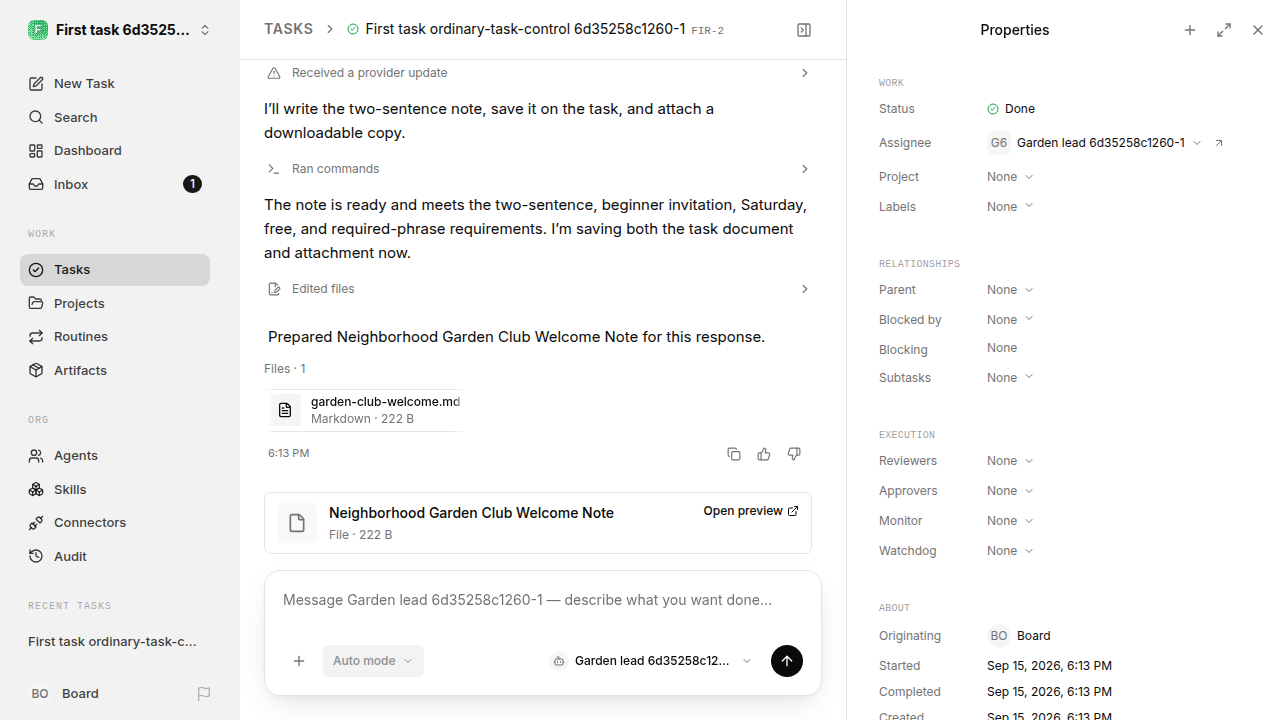Open the Inbox with 1 unread
Image resolution: width=1280 pixels, height=720 pixels.
[x=115, y=184]
